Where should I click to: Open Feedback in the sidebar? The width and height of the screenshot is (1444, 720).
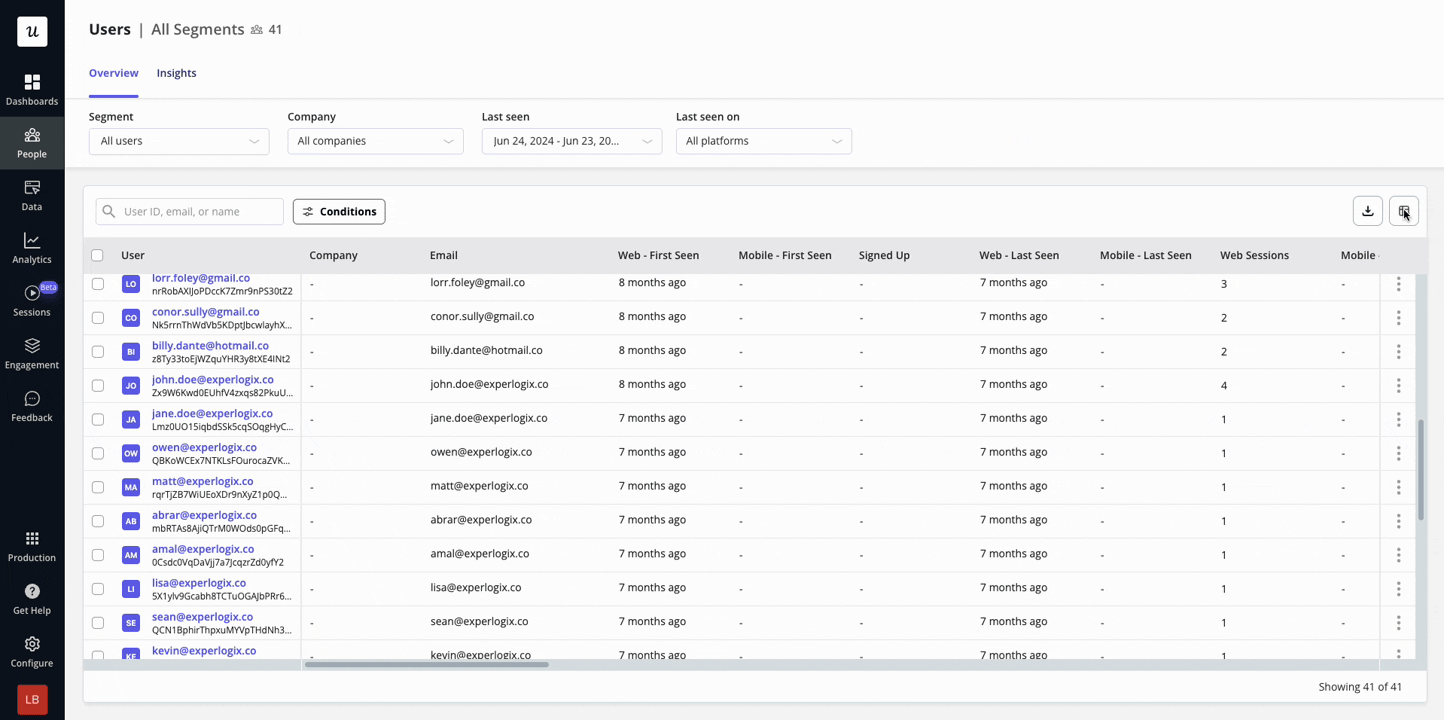[32, 406]
